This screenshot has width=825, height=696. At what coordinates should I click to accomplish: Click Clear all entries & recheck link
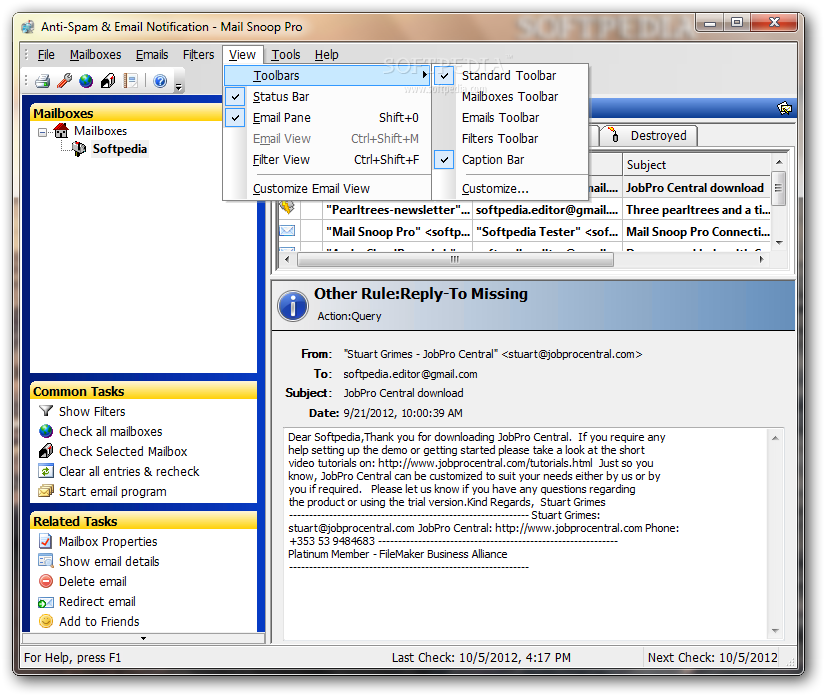pyautogui.click(x=129, y=471)
